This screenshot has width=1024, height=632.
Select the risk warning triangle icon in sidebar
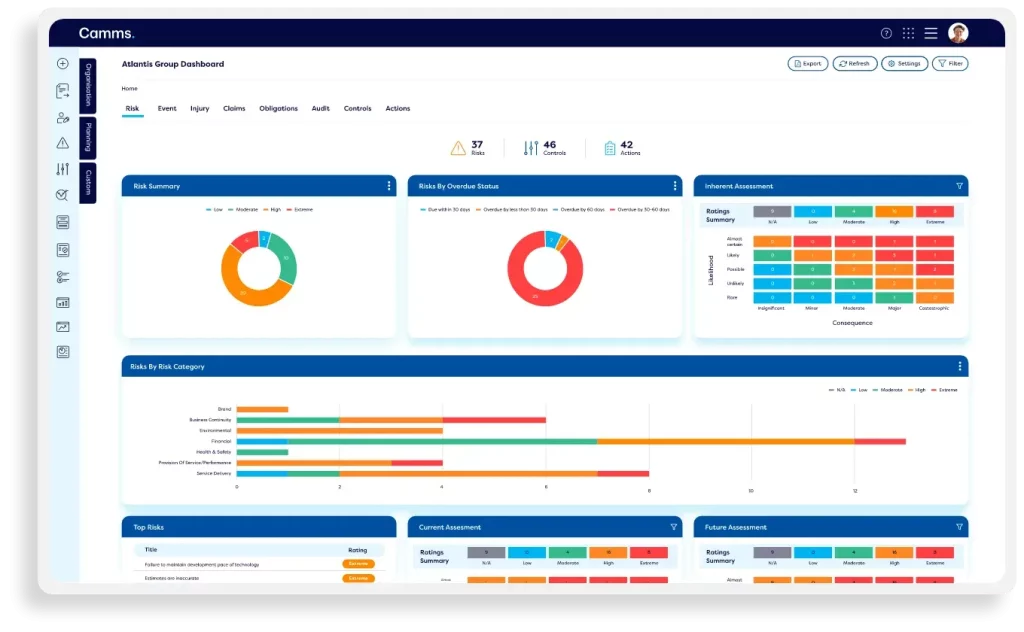tap(62, 144)
